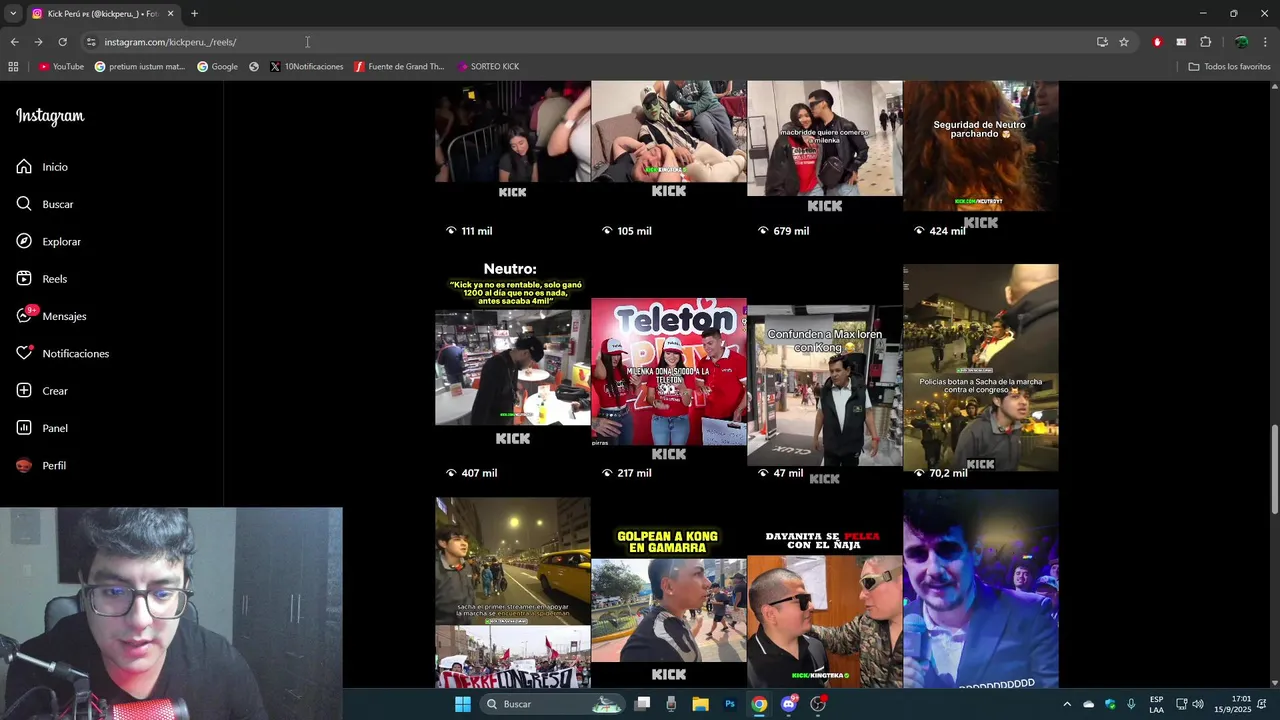
Task: Click the install app icon in address bar
Action: pyautogui.click(x=1102, y=42)
